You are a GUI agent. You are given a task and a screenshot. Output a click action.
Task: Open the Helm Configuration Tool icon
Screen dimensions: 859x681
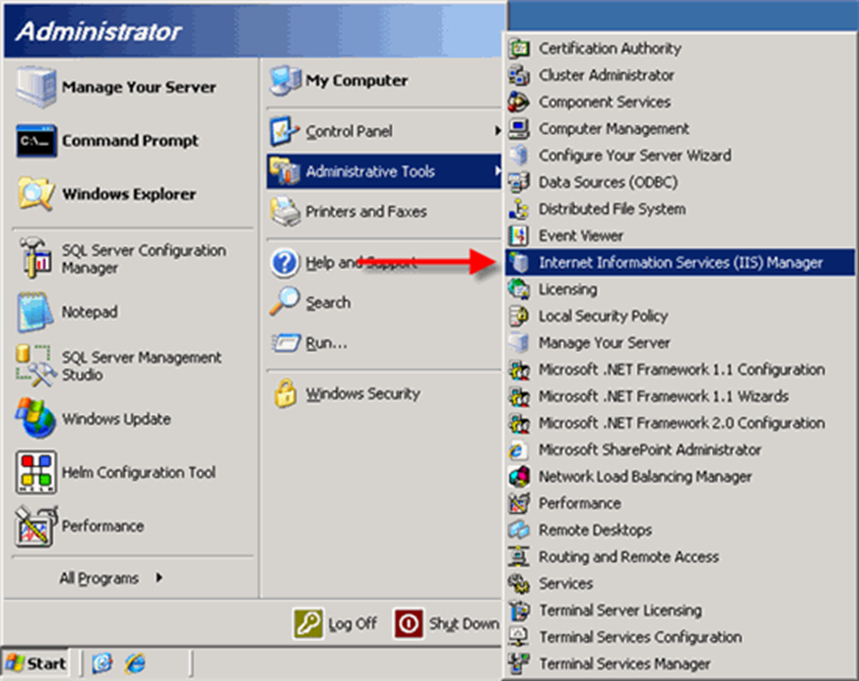[35, 472]
